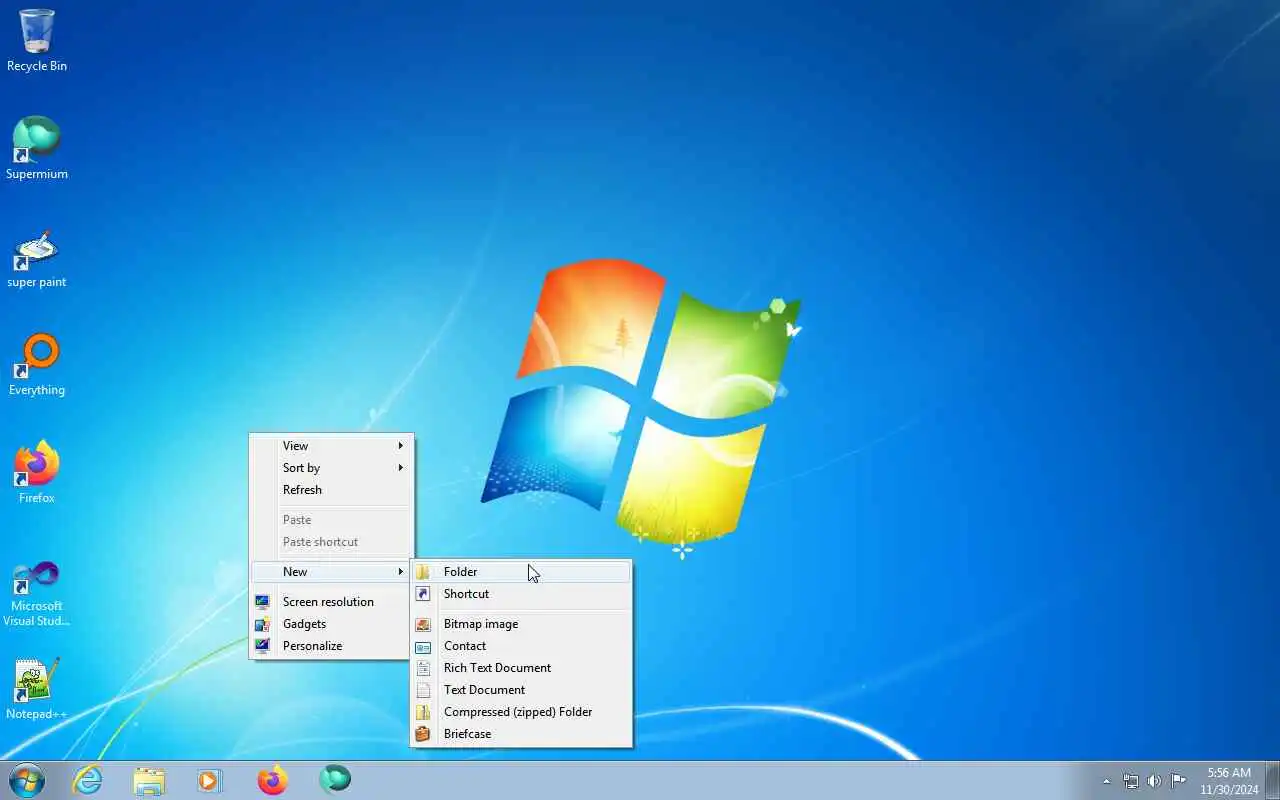1280x800 pixels.
Task: Select the Firefox desktop shortcut
Action: (x=37, y=473)
